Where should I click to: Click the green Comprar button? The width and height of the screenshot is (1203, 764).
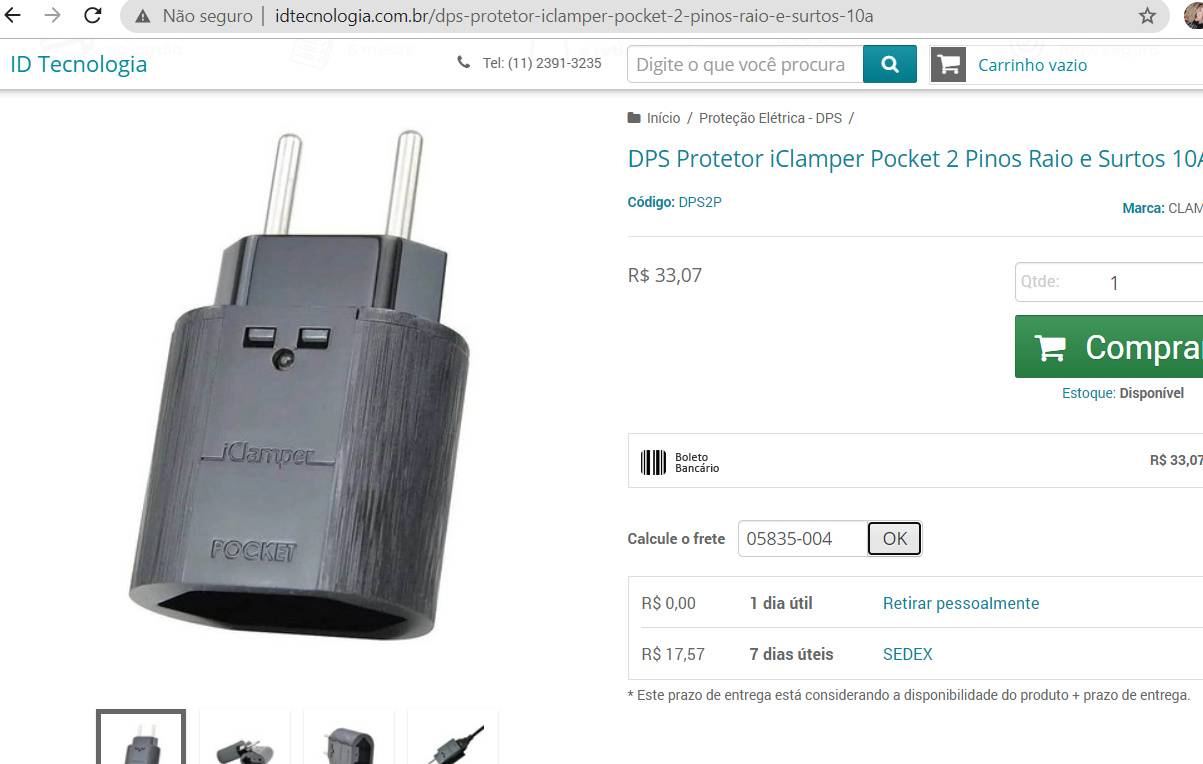pos(1109,347)
